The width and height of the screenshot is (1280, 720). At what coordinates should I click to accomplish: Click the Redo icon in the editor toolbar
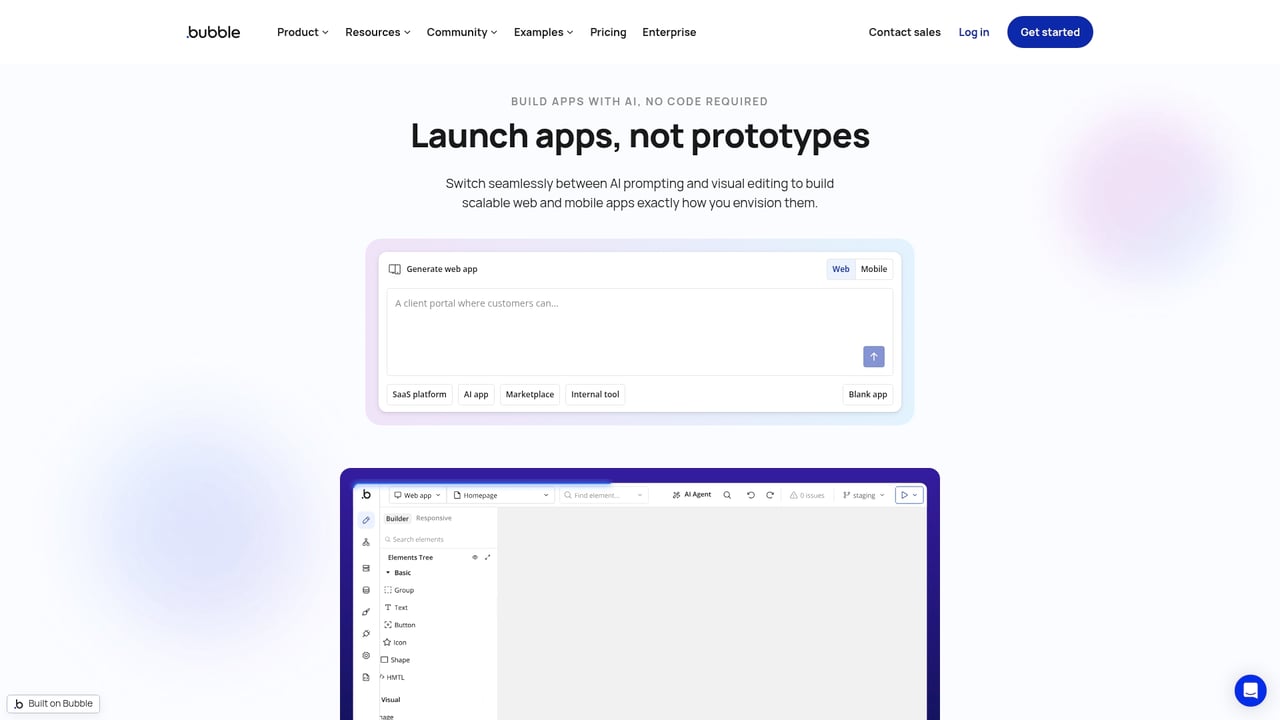[770, 495]
